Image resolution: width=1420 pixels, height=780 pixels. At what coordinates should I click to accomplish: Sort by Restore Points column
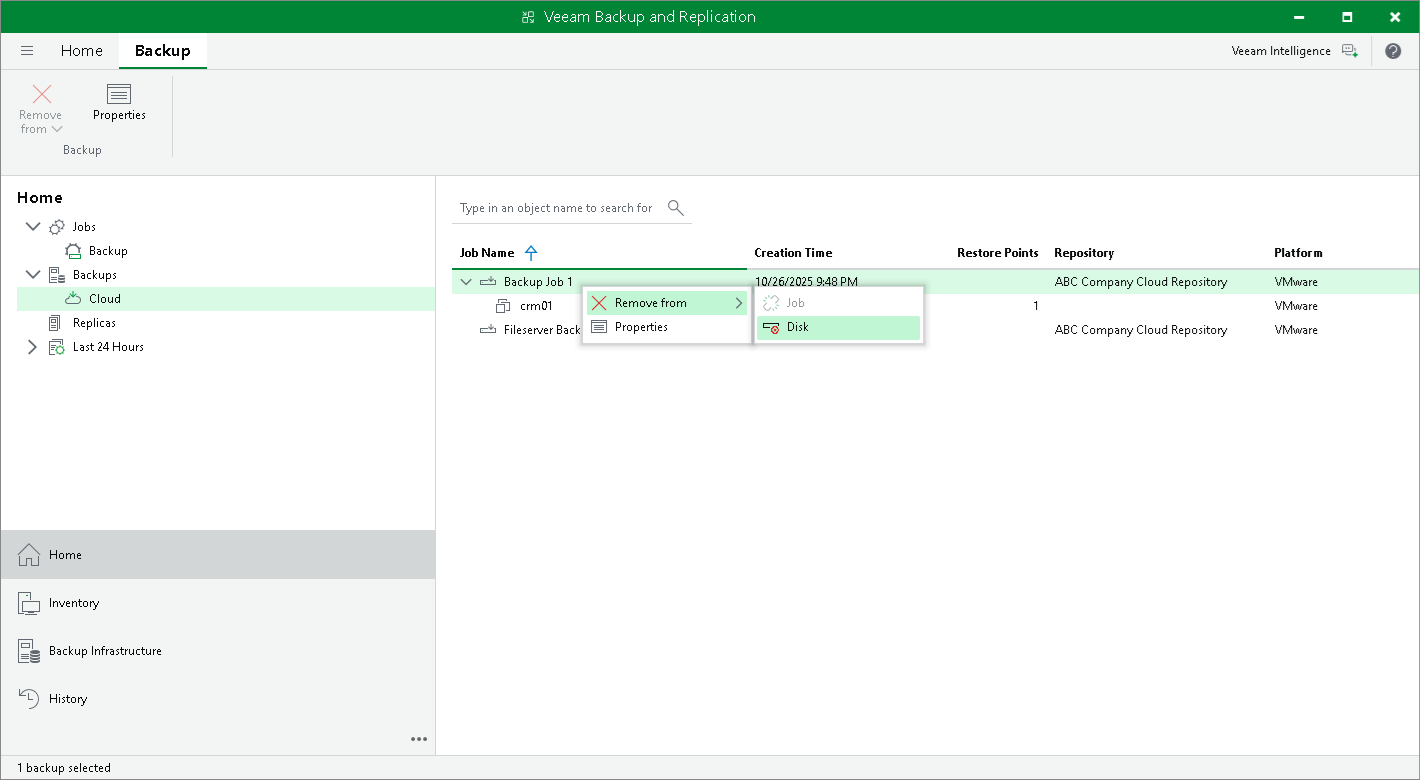coord(998,253)
